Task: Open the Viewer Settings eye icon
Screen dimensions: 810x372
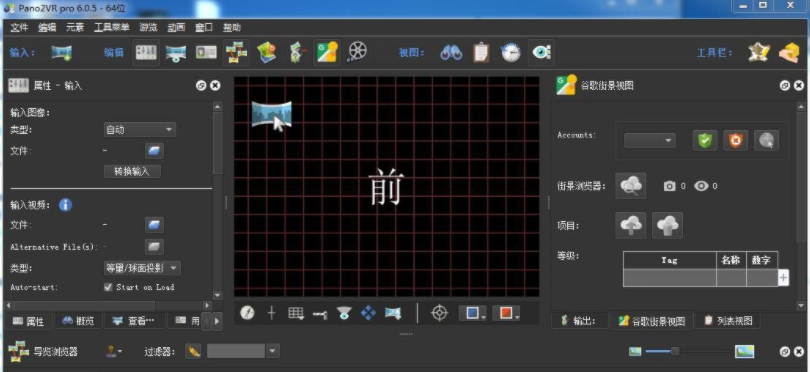Action: 541,52
